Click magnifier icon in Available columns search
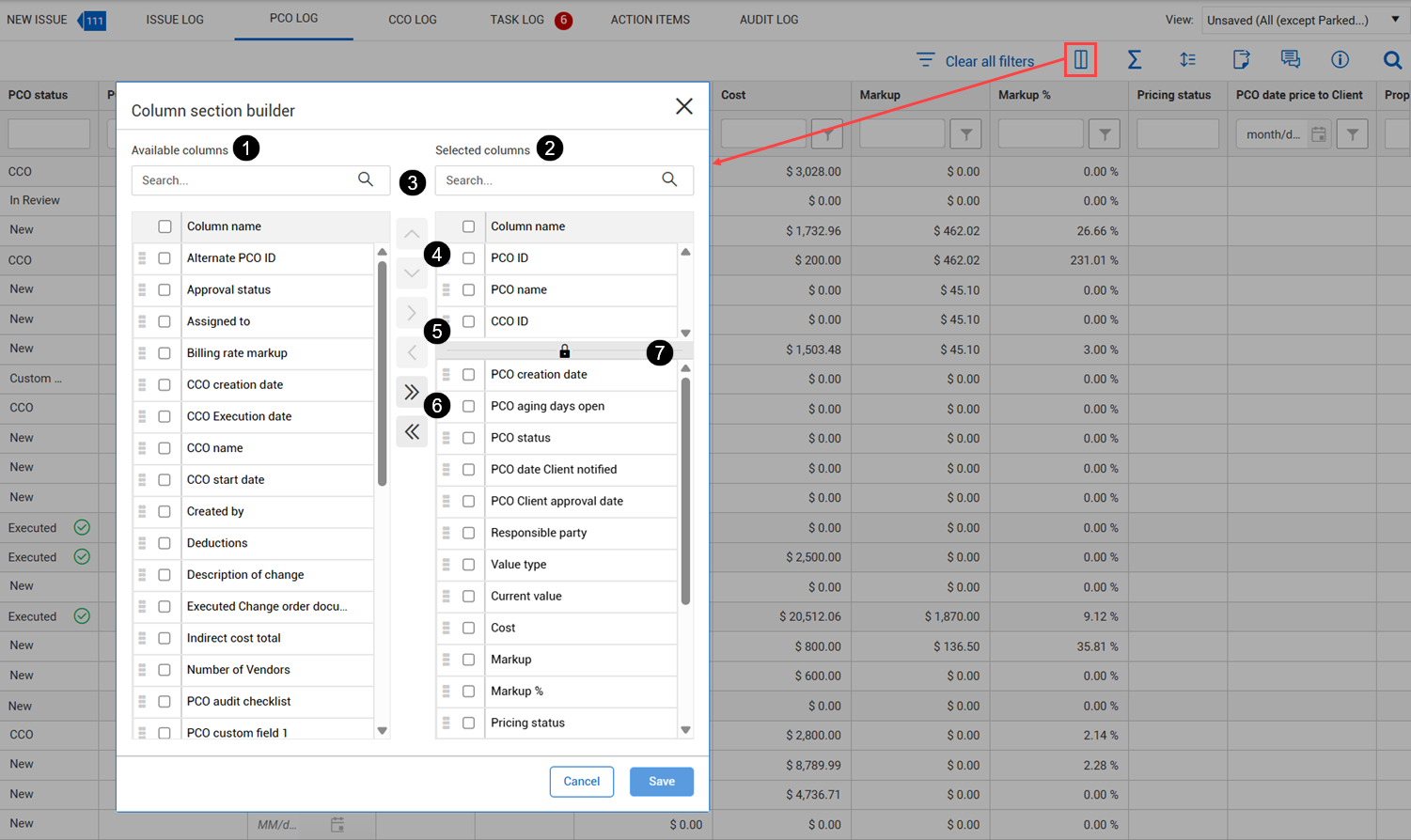Viewport: 1411px width, 840px height. tap(366, 179)
